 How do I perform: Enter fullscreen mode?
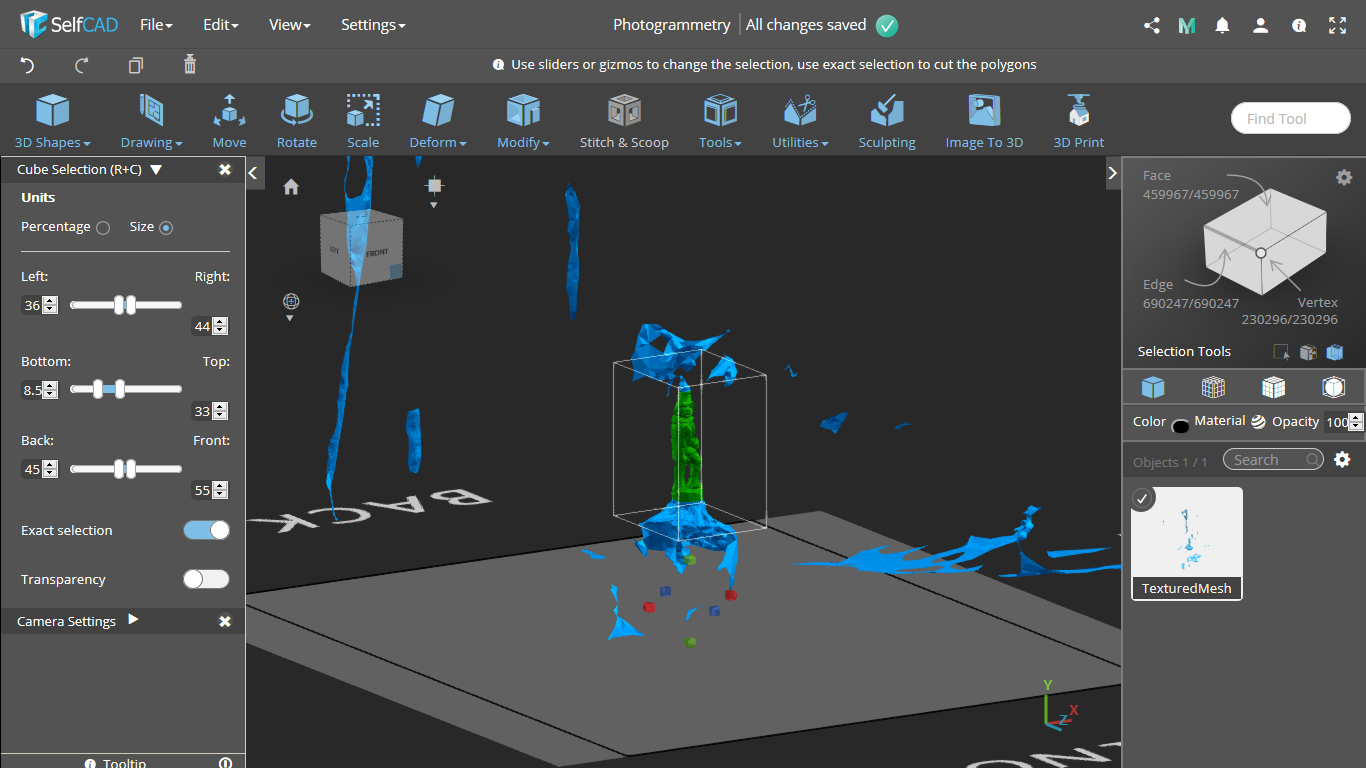tap(1338, 26)
